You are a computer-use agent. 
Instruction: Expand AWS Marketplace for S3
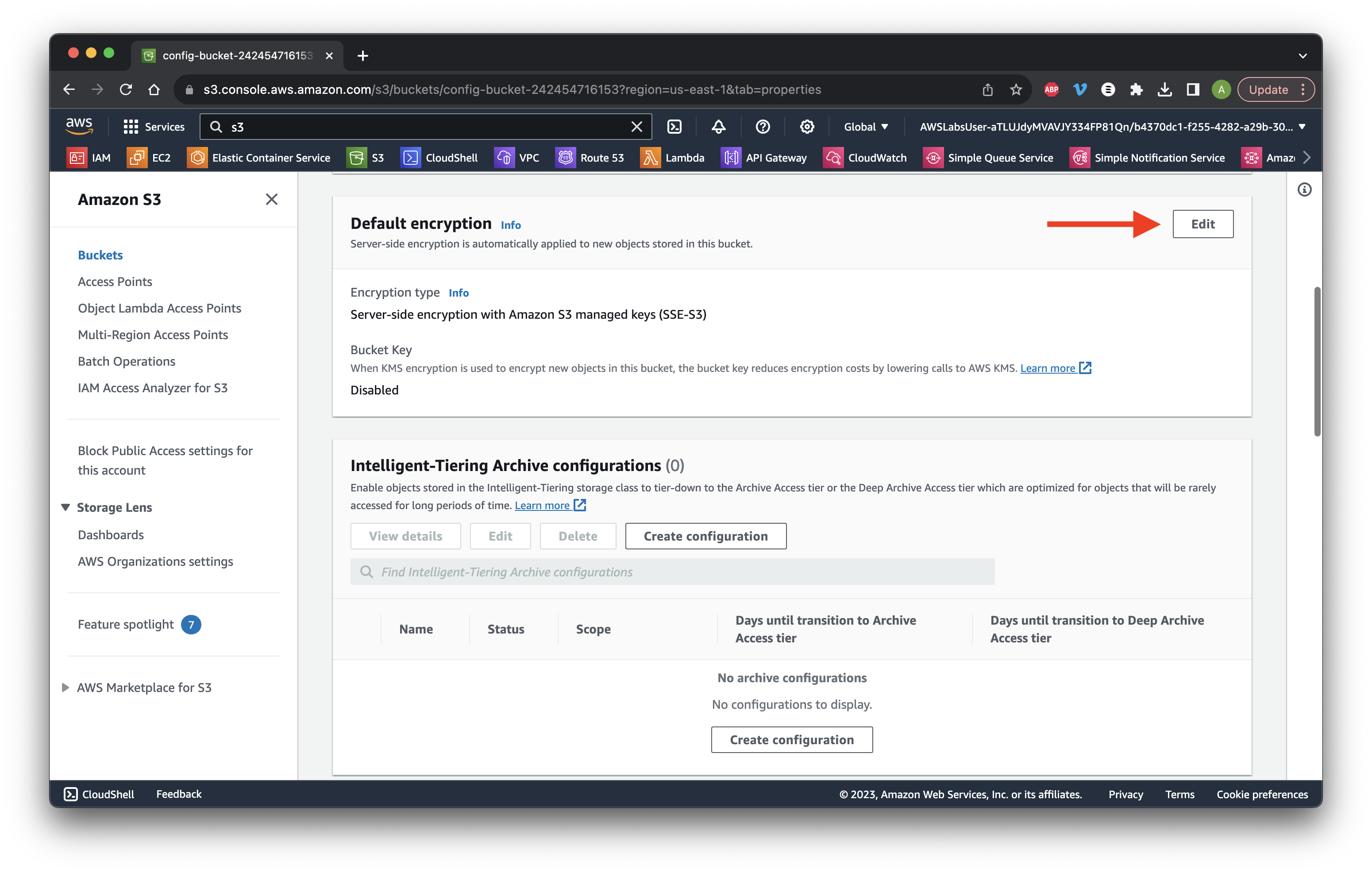click(x=65, y=687)
